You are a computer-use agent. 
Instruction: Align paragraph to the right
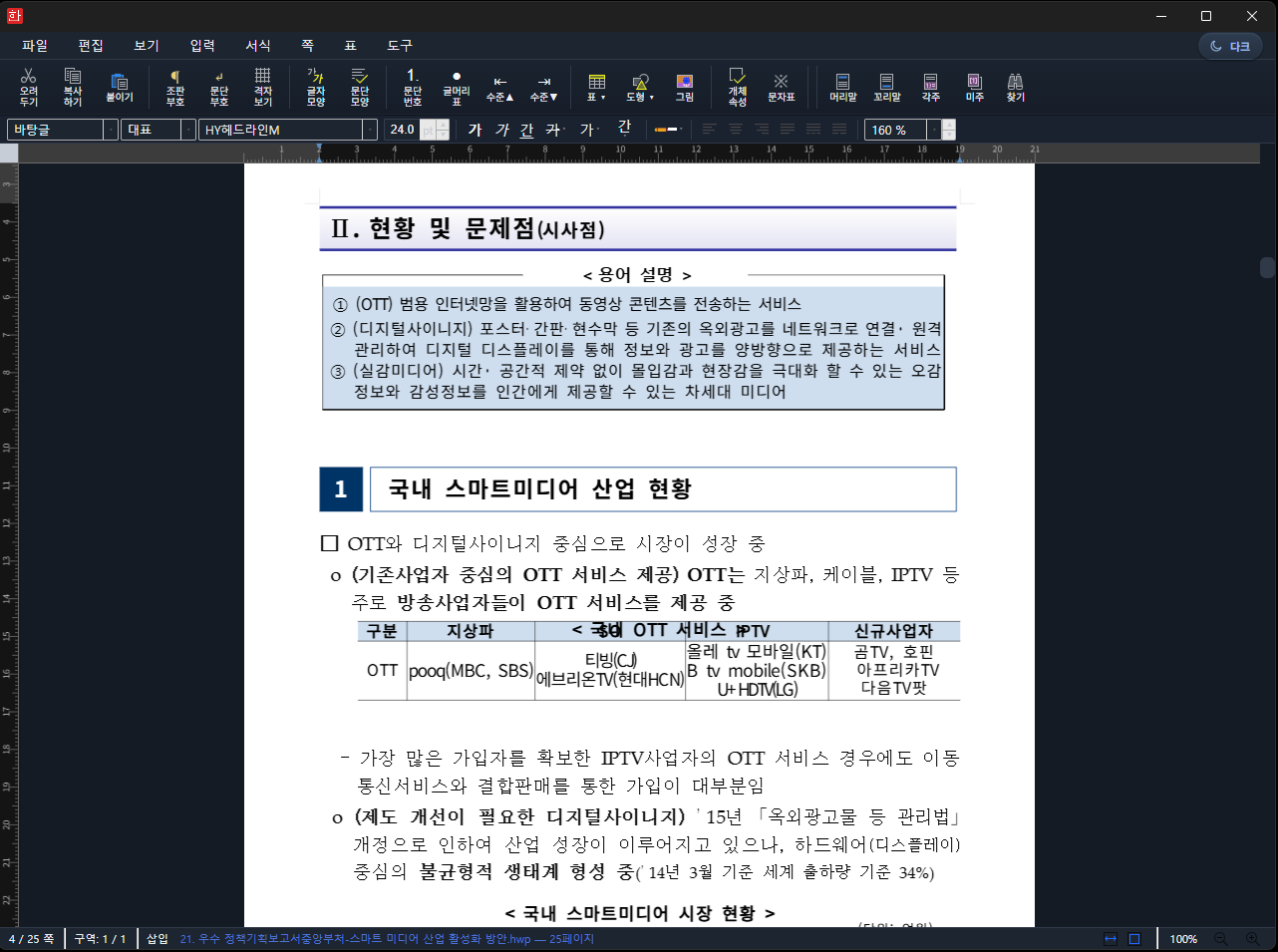762,130
